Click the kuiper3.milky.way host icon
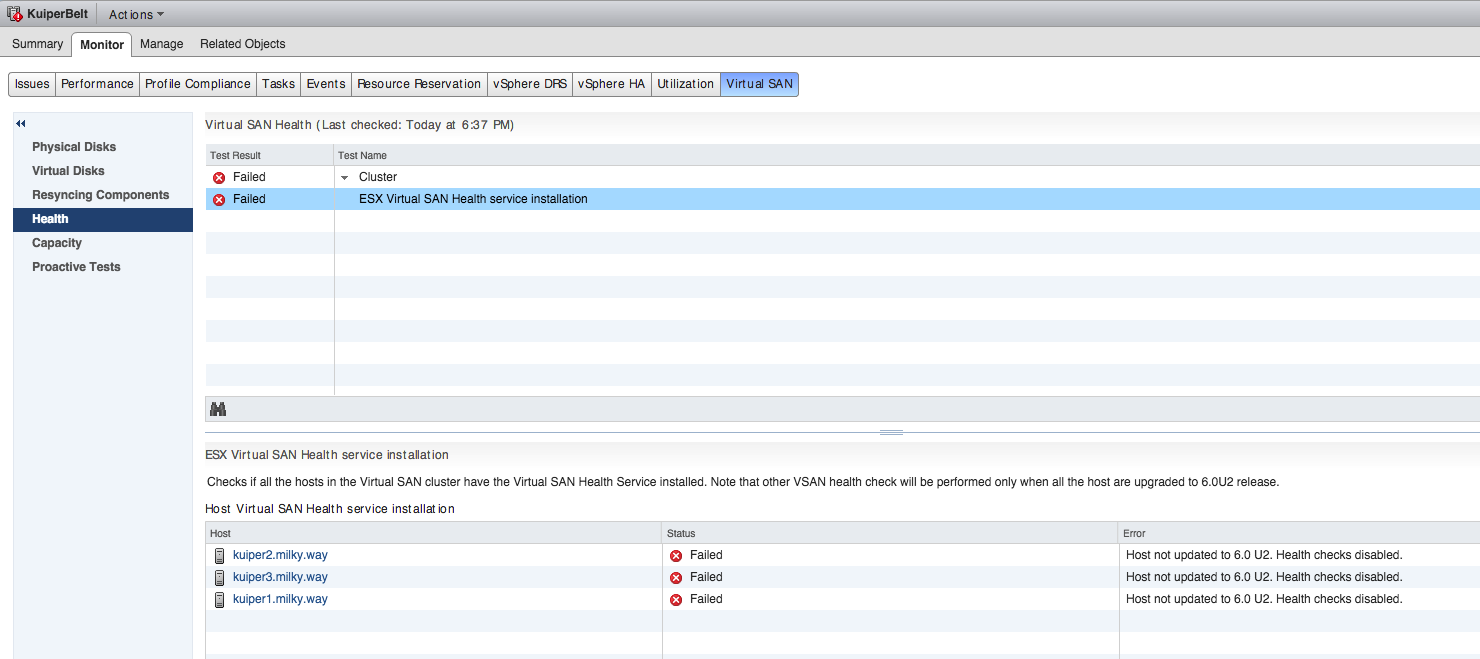 coord(219,578)
